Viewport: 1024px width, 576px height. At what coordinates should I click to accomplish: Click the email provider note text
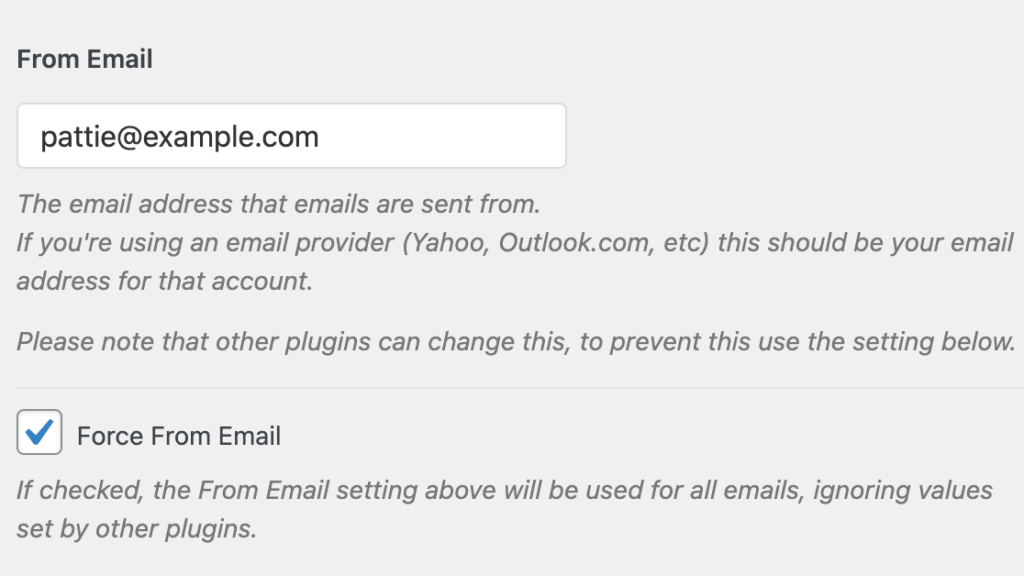click(x=510, y=242)
